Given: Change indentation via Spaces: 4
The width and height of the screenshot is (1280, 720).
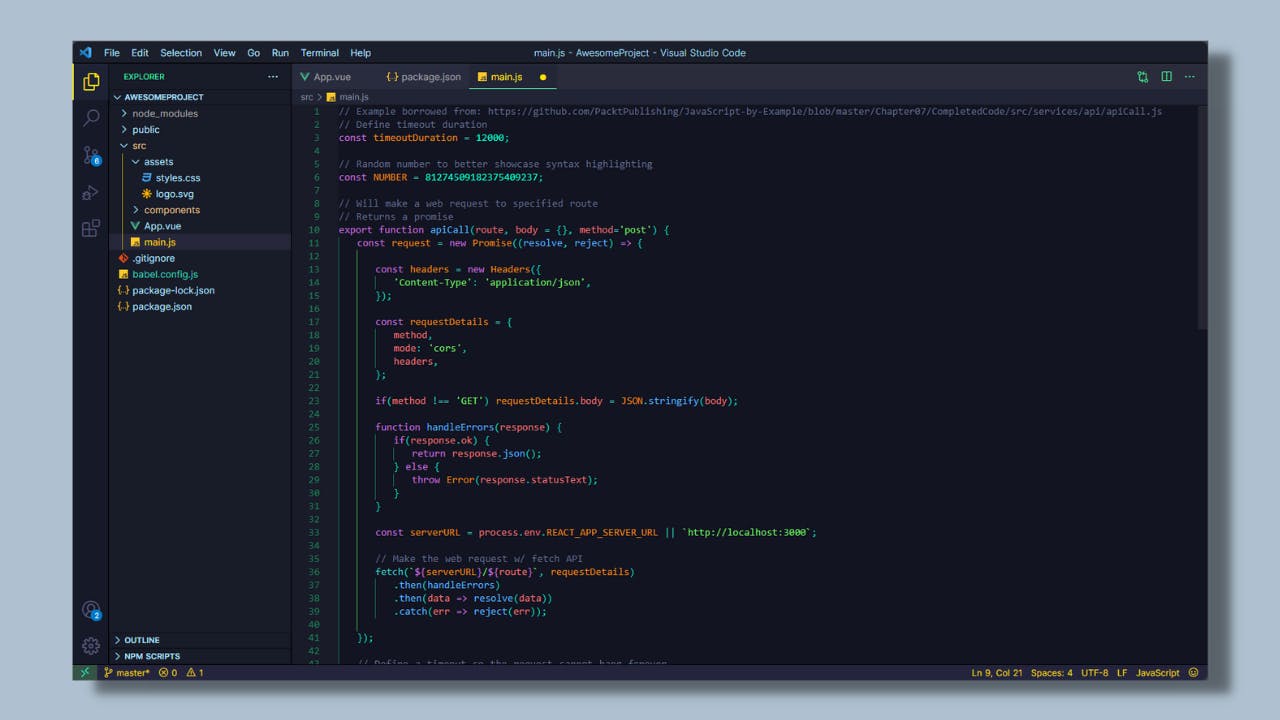Looking at the screenshot, I should coord(1051,673).
